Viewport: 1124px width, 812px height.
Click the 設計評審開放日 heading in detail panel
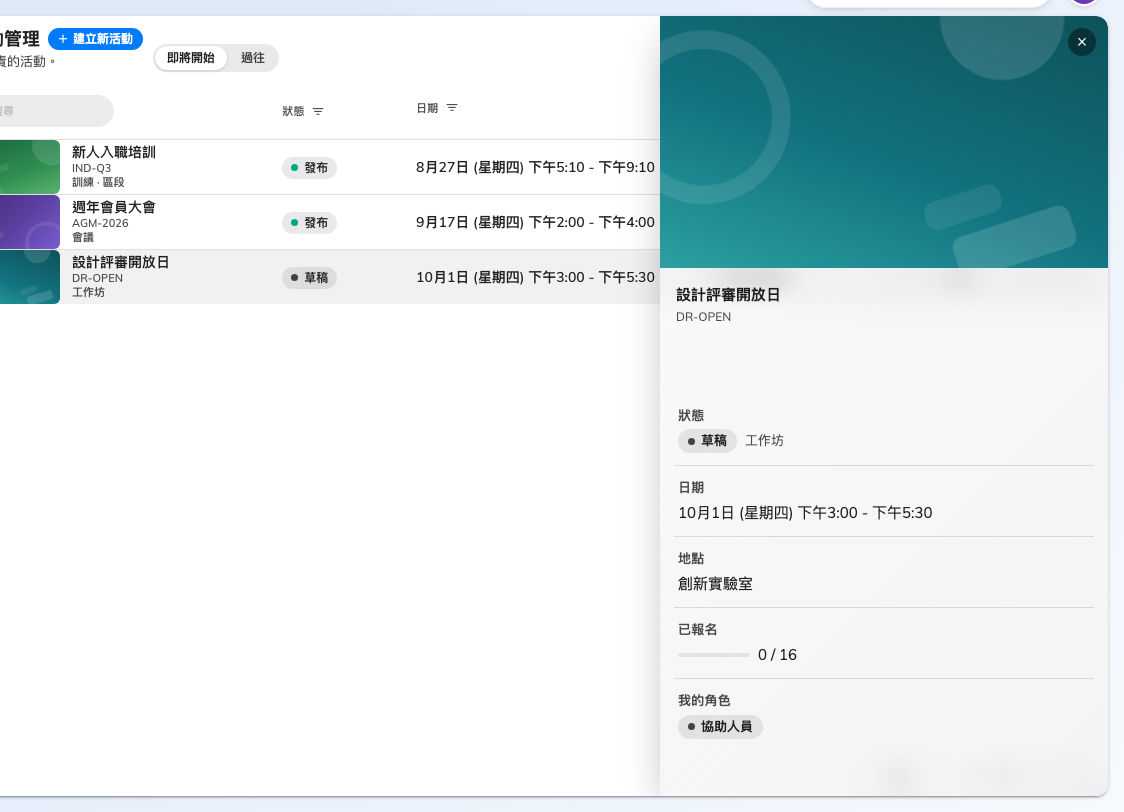coord(728,295)
